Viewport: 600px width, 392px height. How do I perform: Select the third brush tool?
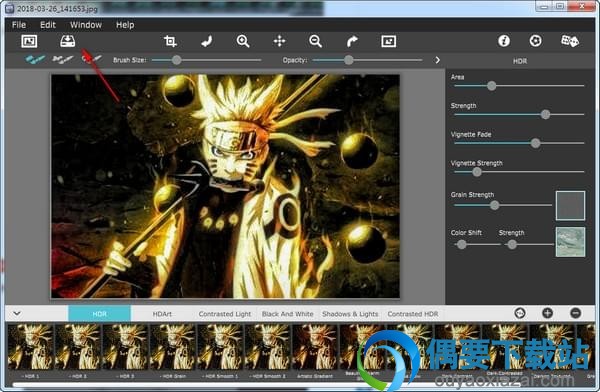click(x=92, y=59)
